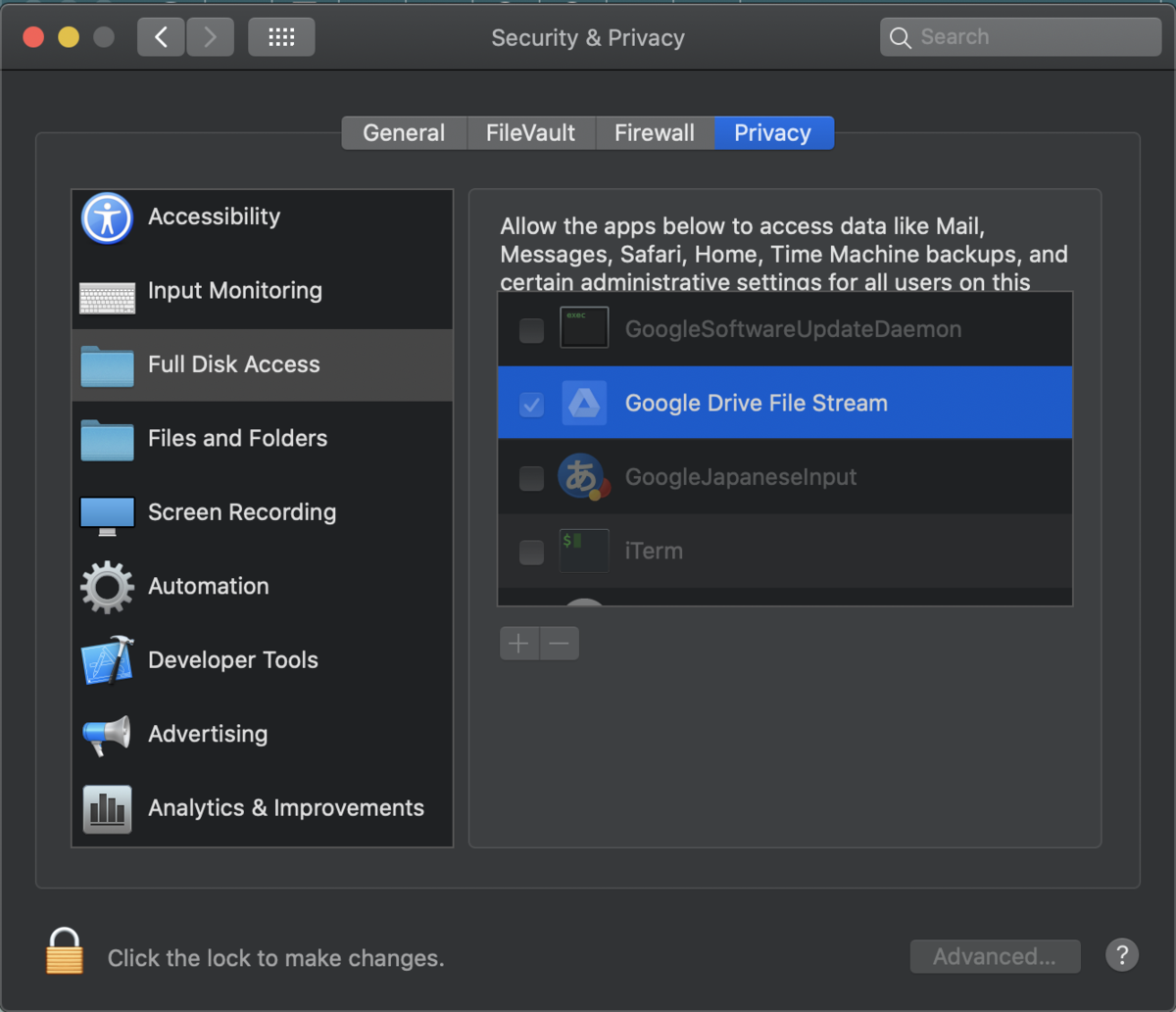
Task: Click the Full Disk Access folder icon
Action: [107, 365]
